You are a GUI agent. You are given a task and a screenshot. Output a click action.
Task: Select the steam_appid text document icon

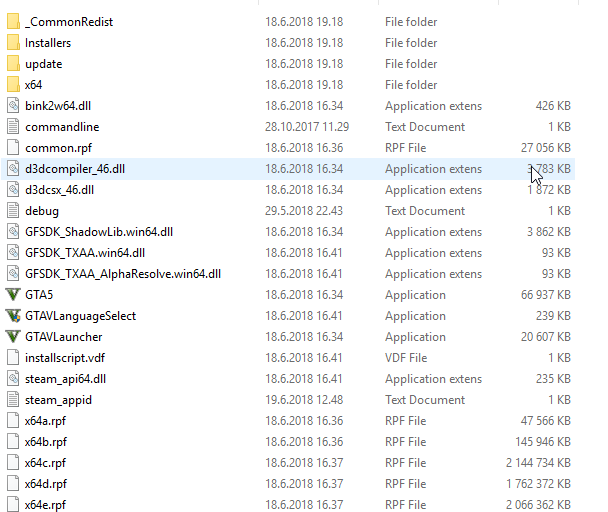[x=13, y=400]
